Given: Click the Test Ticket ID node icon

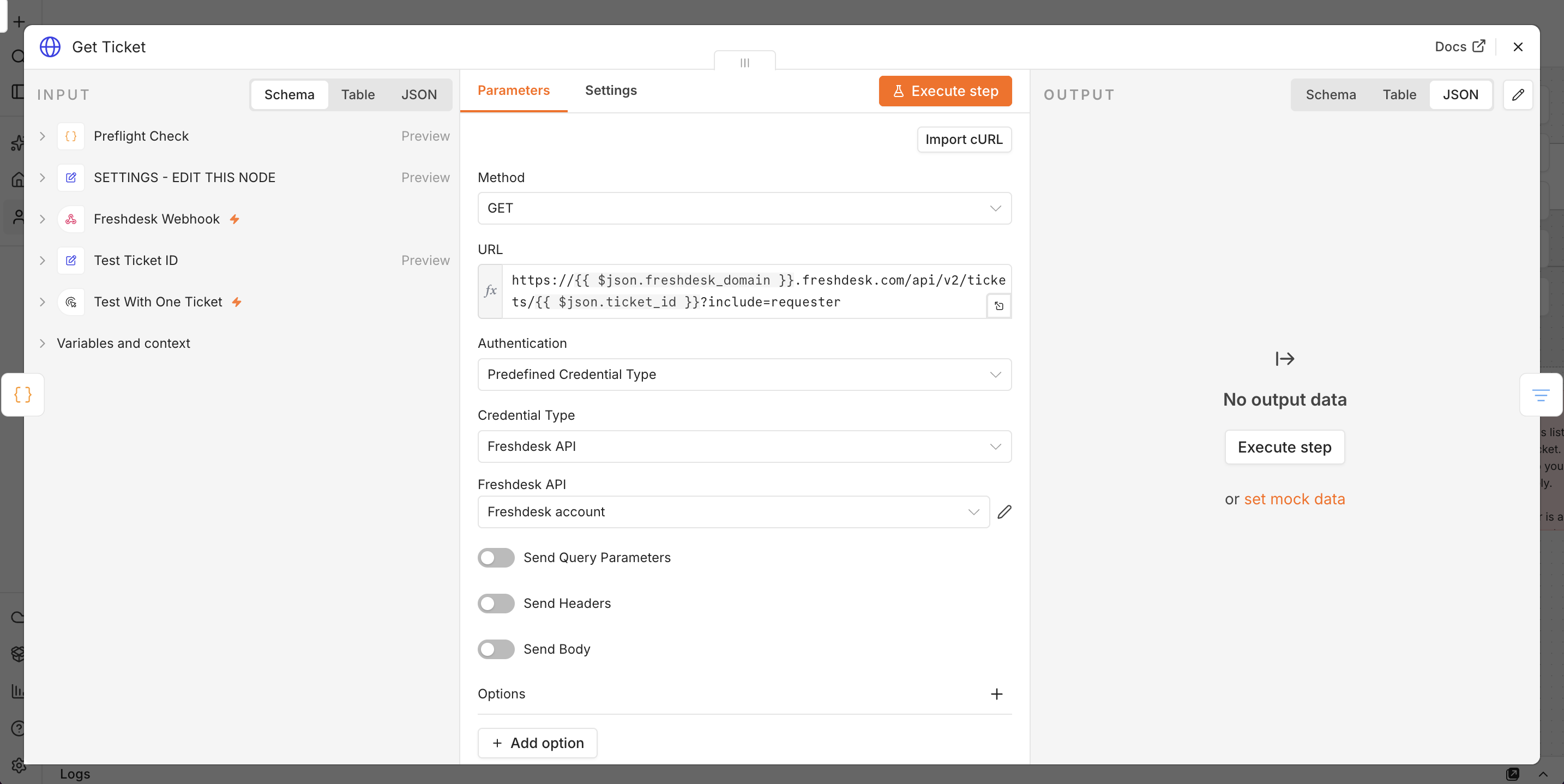Looking at the screenshot, I should pyautogui.click(x=71, y=260).
